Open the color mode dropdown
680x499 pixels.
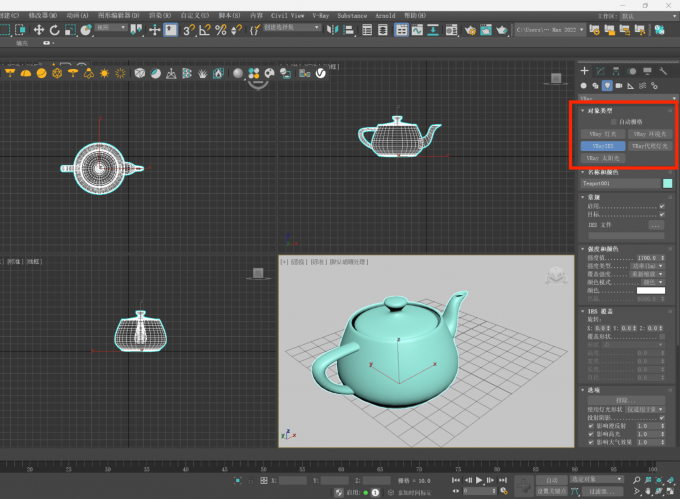coord(653,282)
